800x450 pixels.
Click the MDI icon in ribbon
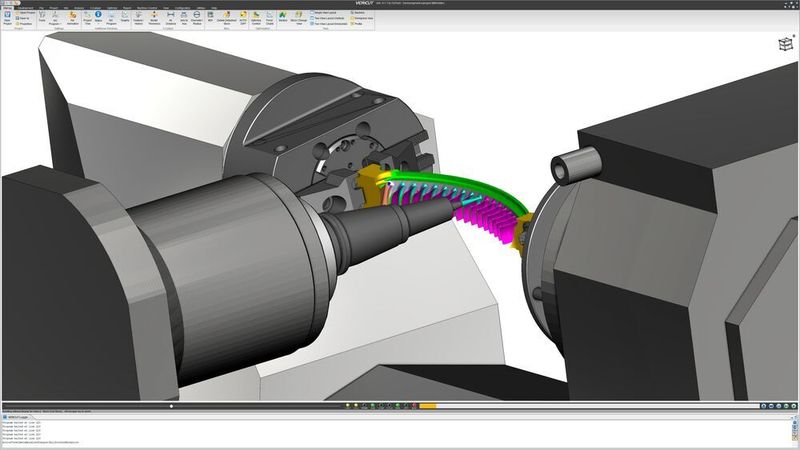[210, 16]
